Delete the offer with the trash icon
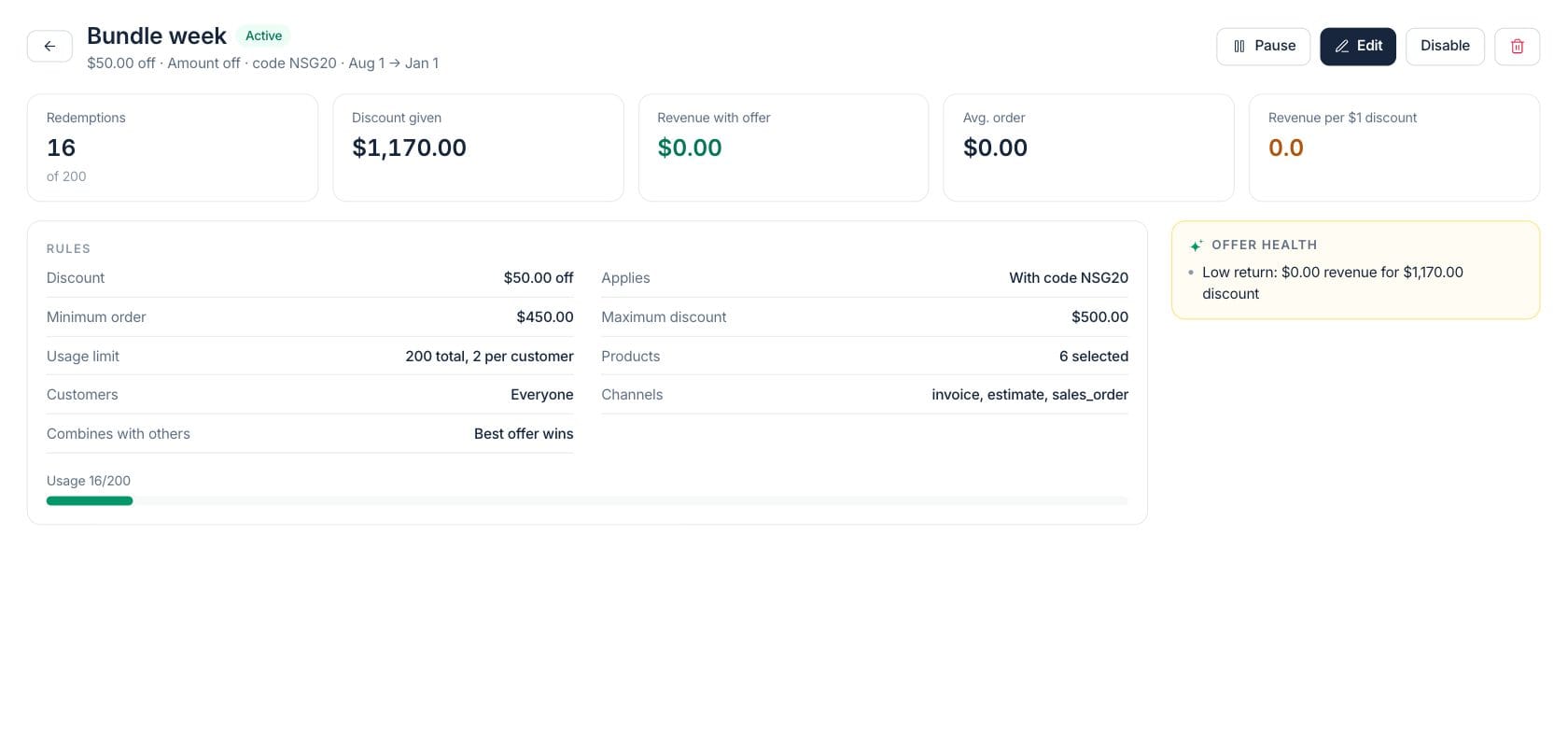1568x744 pixels. point(1517,46)
